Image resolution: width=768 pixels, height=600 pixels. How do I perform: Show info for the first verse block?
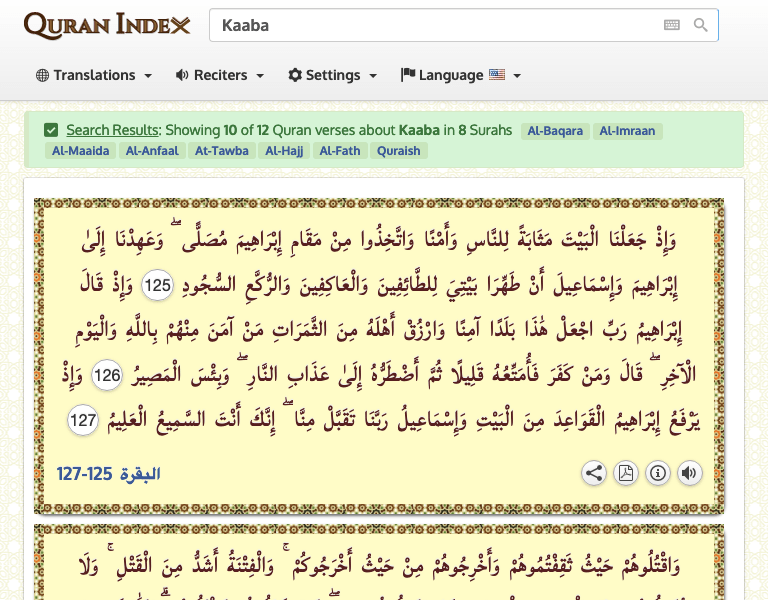tap(658, 473)
